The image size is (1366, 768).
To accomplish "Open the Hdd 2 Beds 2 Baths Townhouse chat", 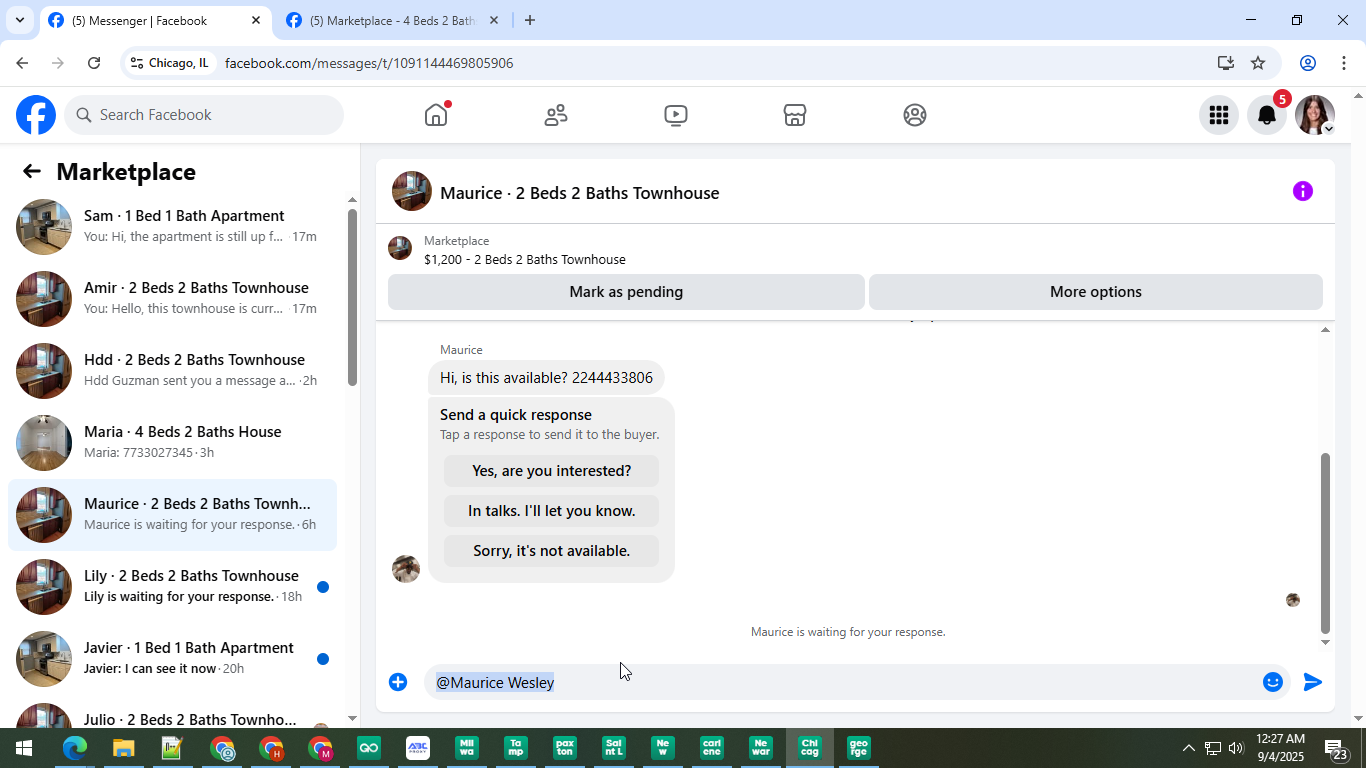I will click(x=172, y=371).
